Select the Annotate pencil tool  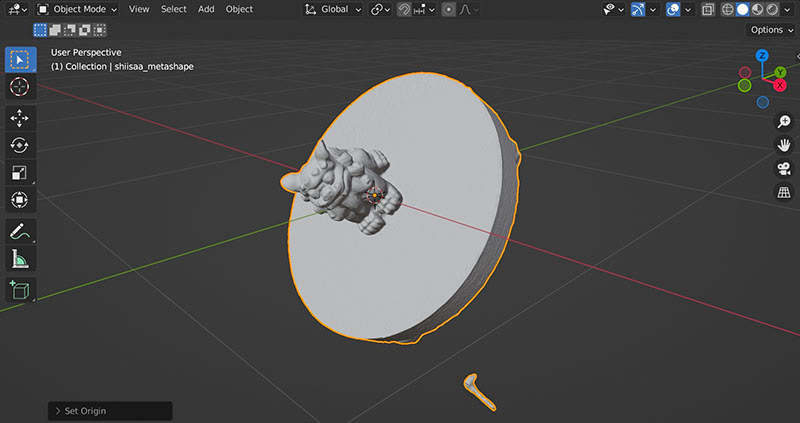coord(19,231)
